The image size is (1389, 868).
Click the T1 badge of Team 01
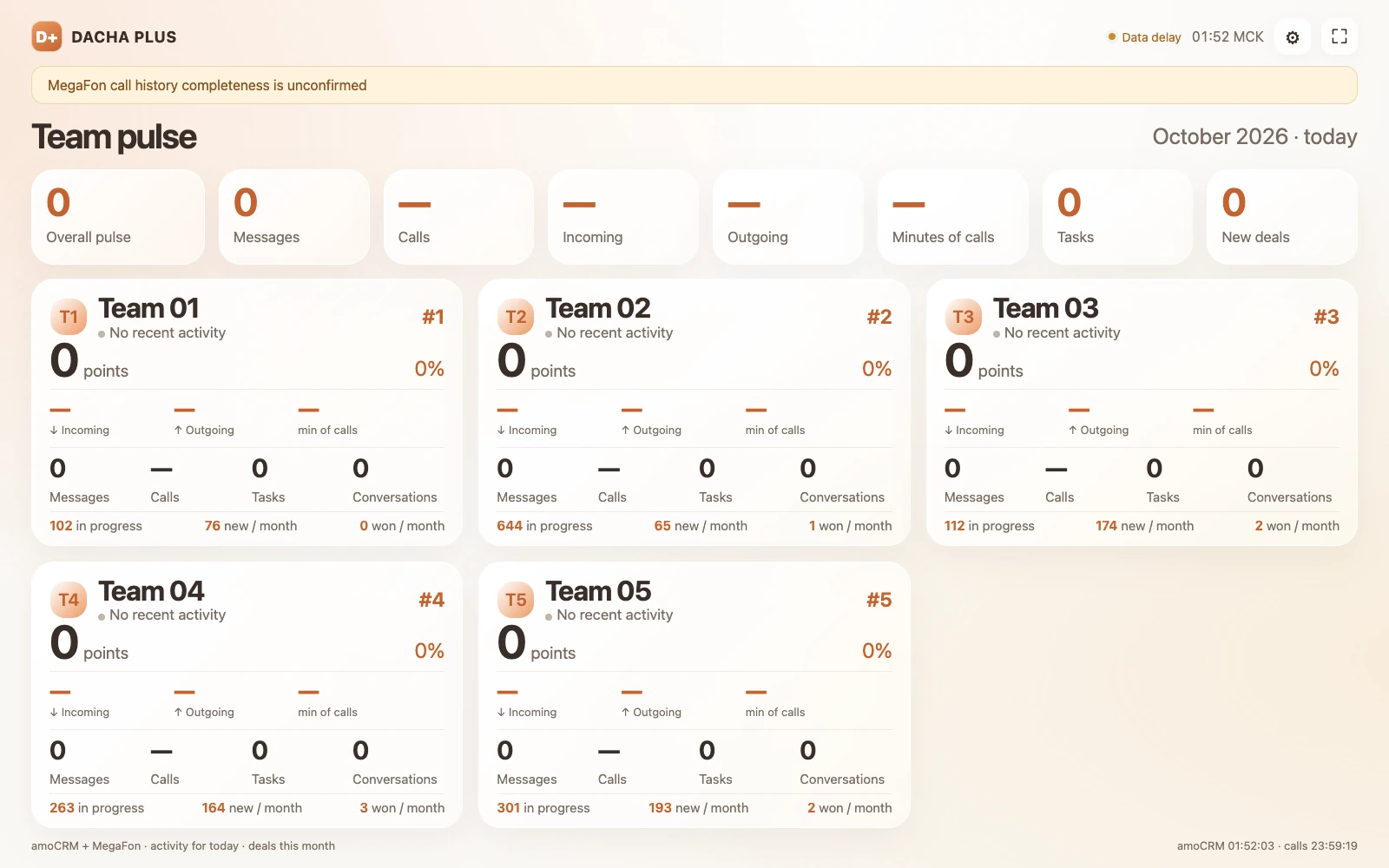(x=69, y=317)
